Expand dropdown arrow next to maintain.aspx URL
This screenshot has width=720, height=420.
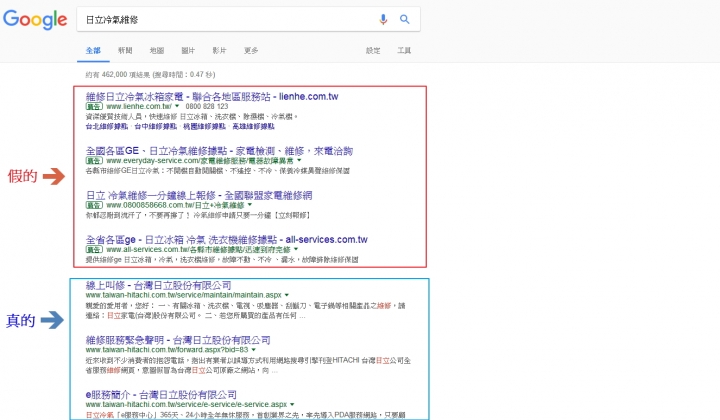(287, 295)
